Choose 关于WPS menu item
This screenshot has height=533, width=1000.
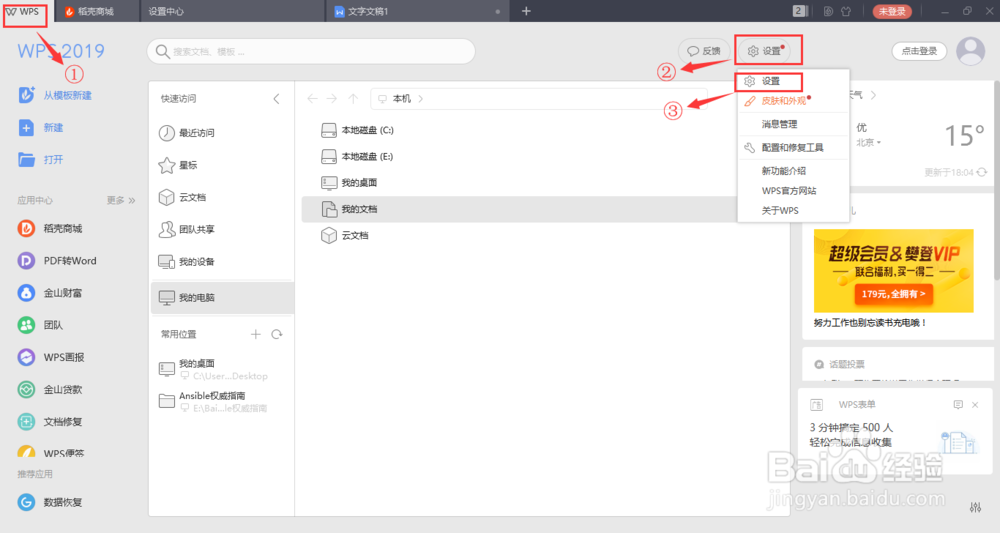tap(793, 210)
